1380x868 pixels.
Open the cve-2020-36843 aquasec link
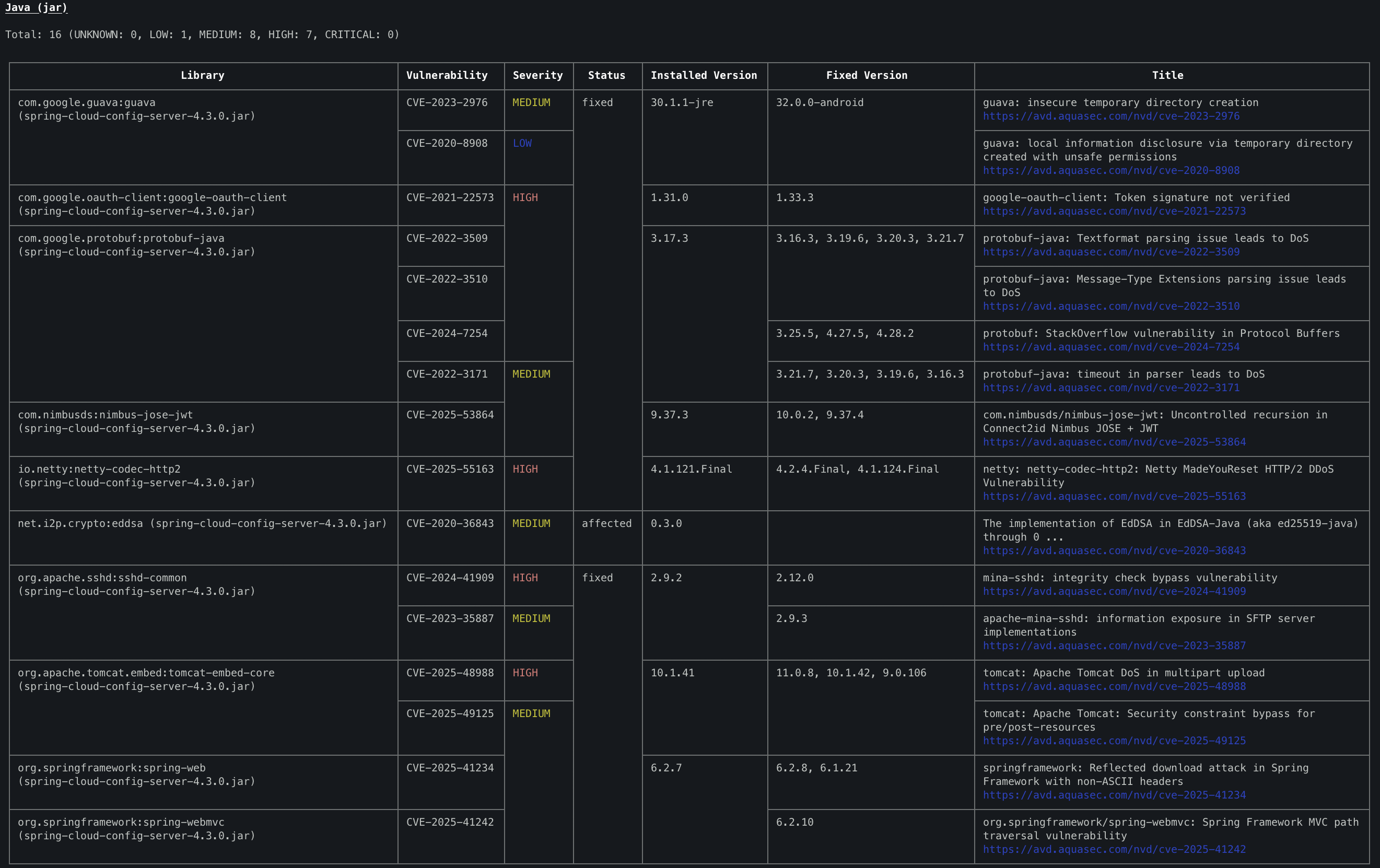[x=1114, y=550]
